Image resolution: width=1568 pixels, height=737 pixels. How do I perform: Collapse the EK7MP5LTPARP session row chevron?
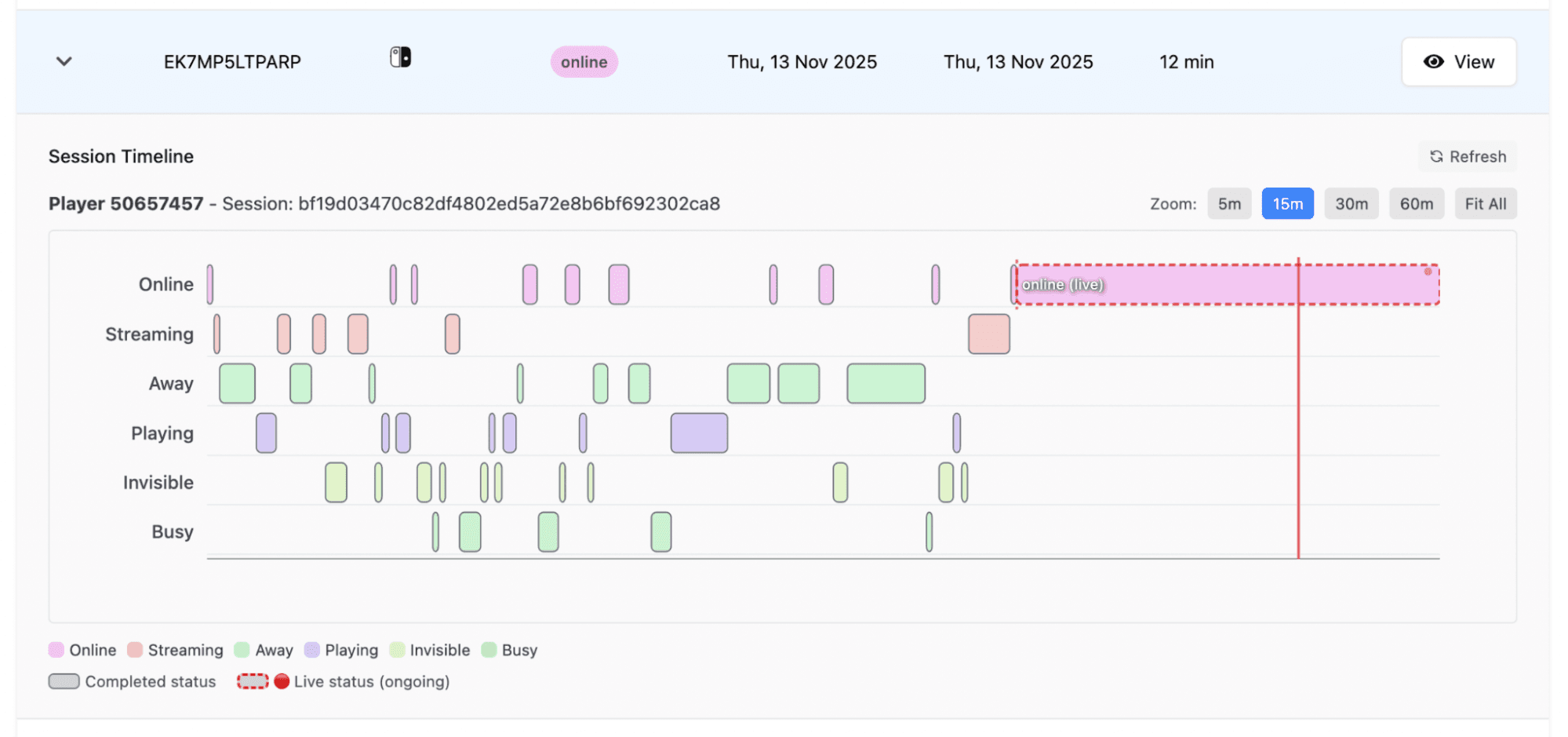64,61
